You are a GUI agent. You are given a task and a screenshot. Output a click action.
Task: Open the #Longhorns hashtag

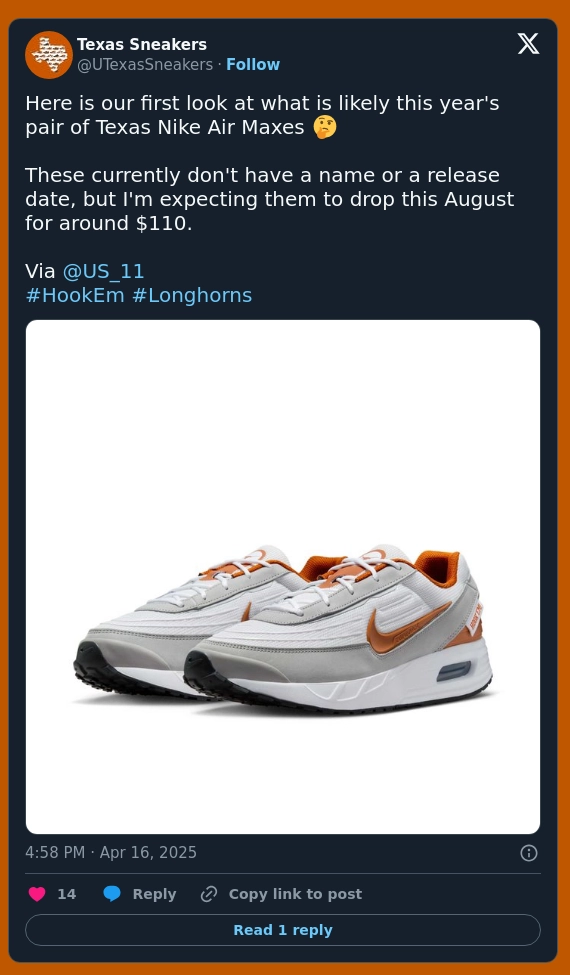pyautogui.click(x=192, y=295)
